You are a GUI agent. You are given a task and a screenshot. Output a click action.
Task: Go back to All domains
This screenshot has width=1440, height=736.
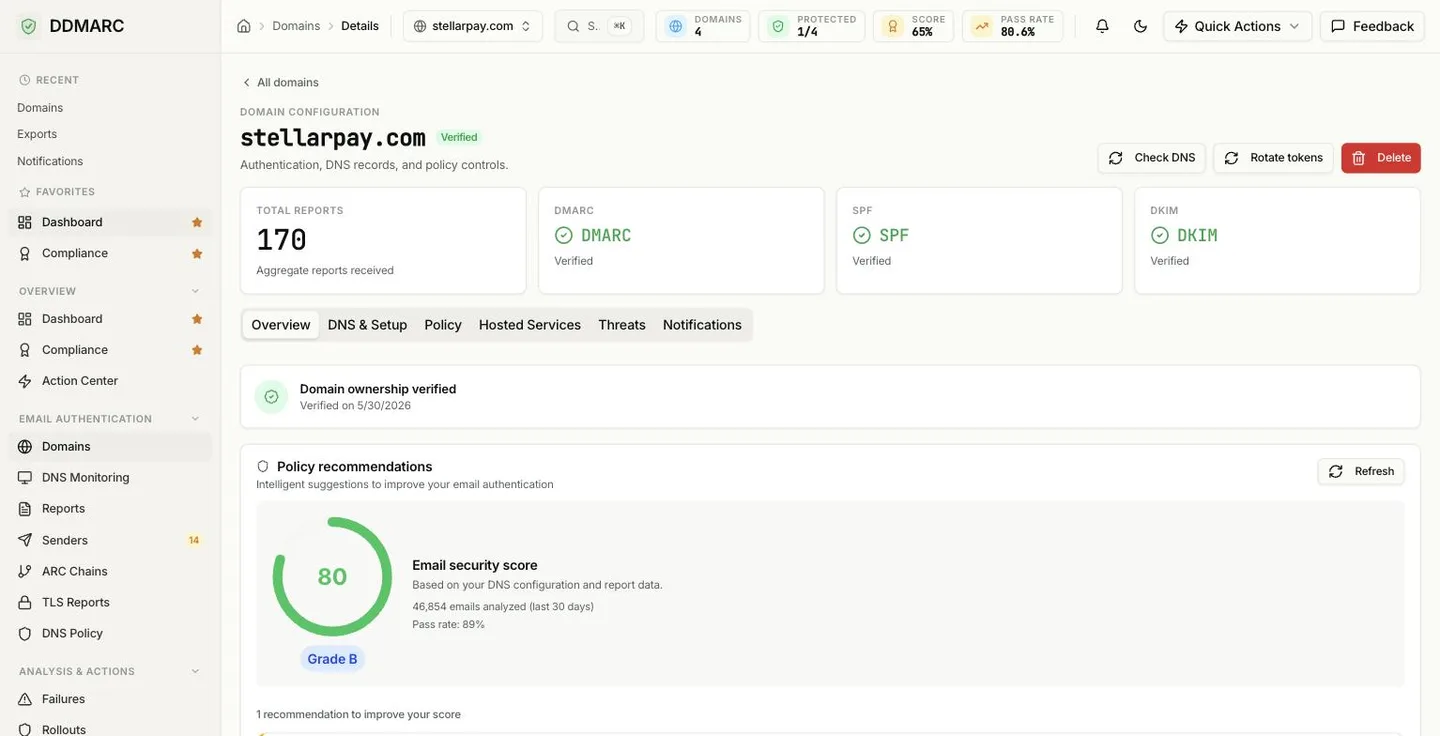281,82
